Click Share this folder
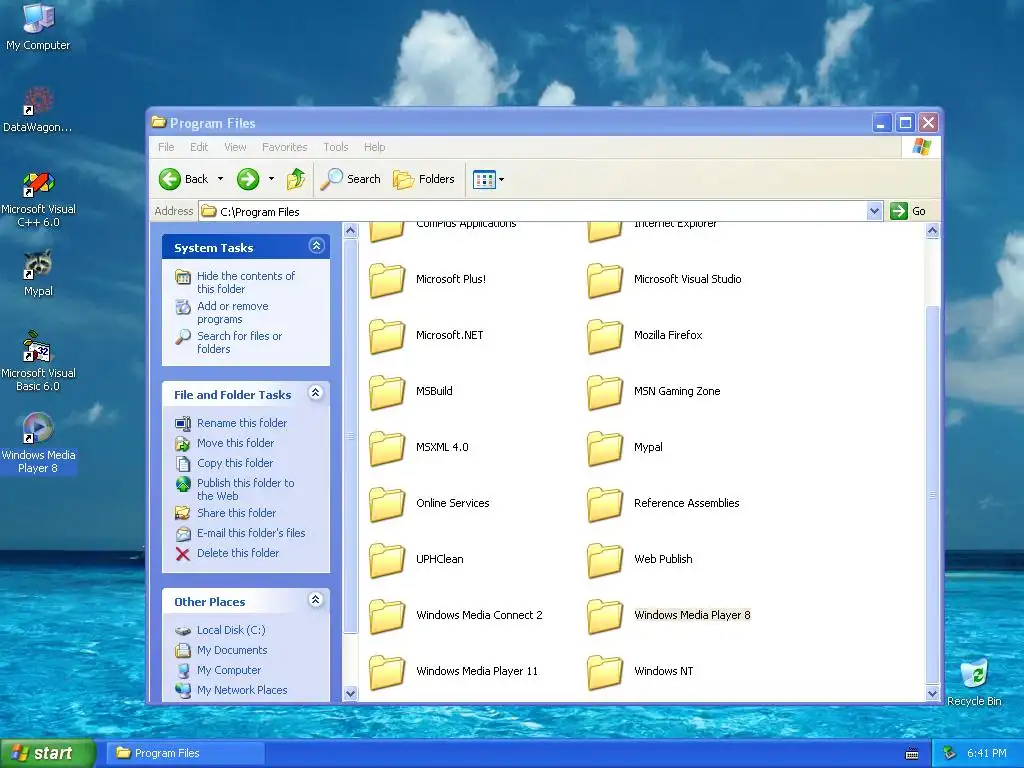 click(x=236, y=513)
